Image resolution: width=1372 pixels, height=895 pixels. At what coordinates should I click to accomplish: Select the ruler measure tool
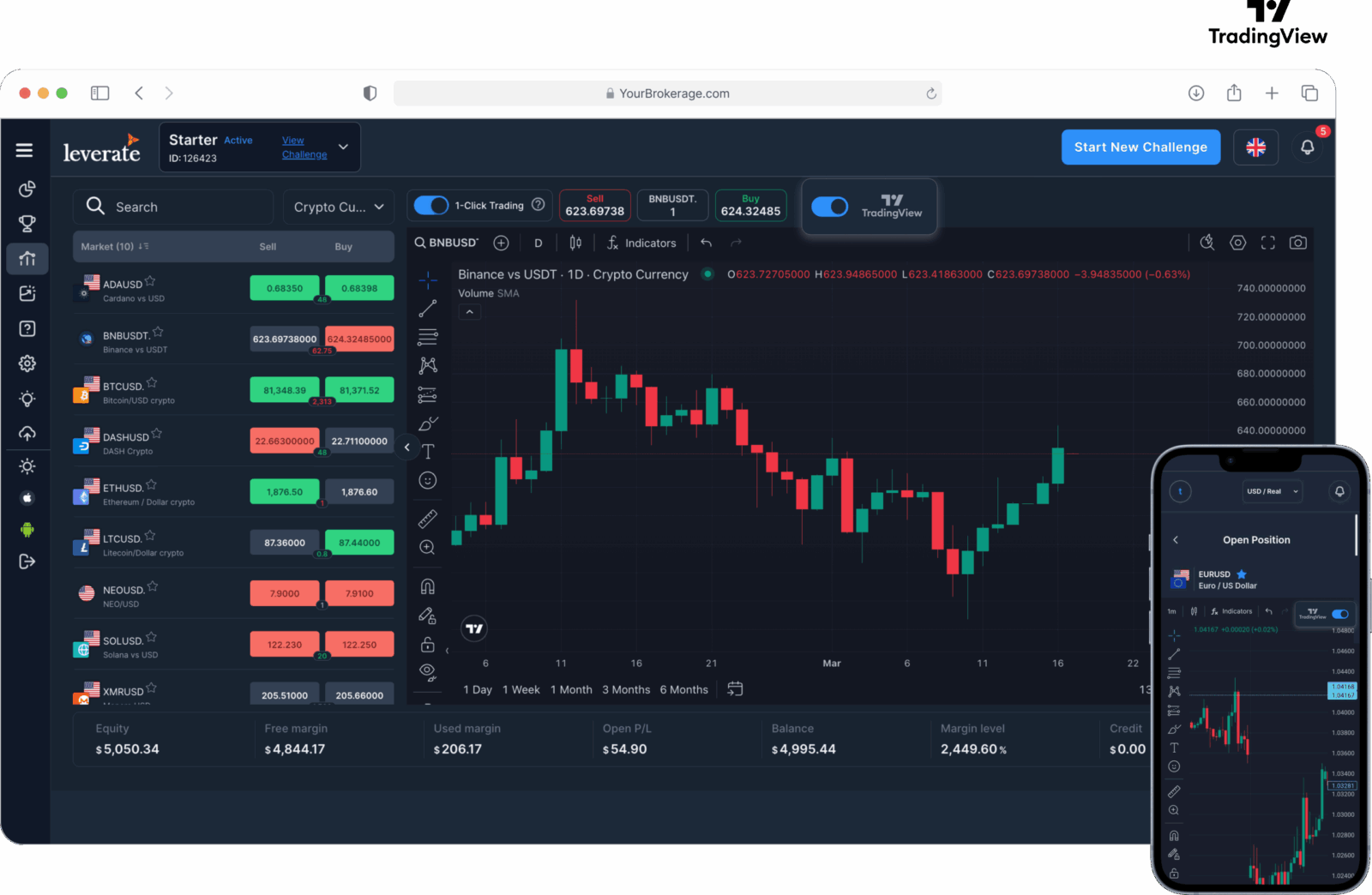[428, 519]
